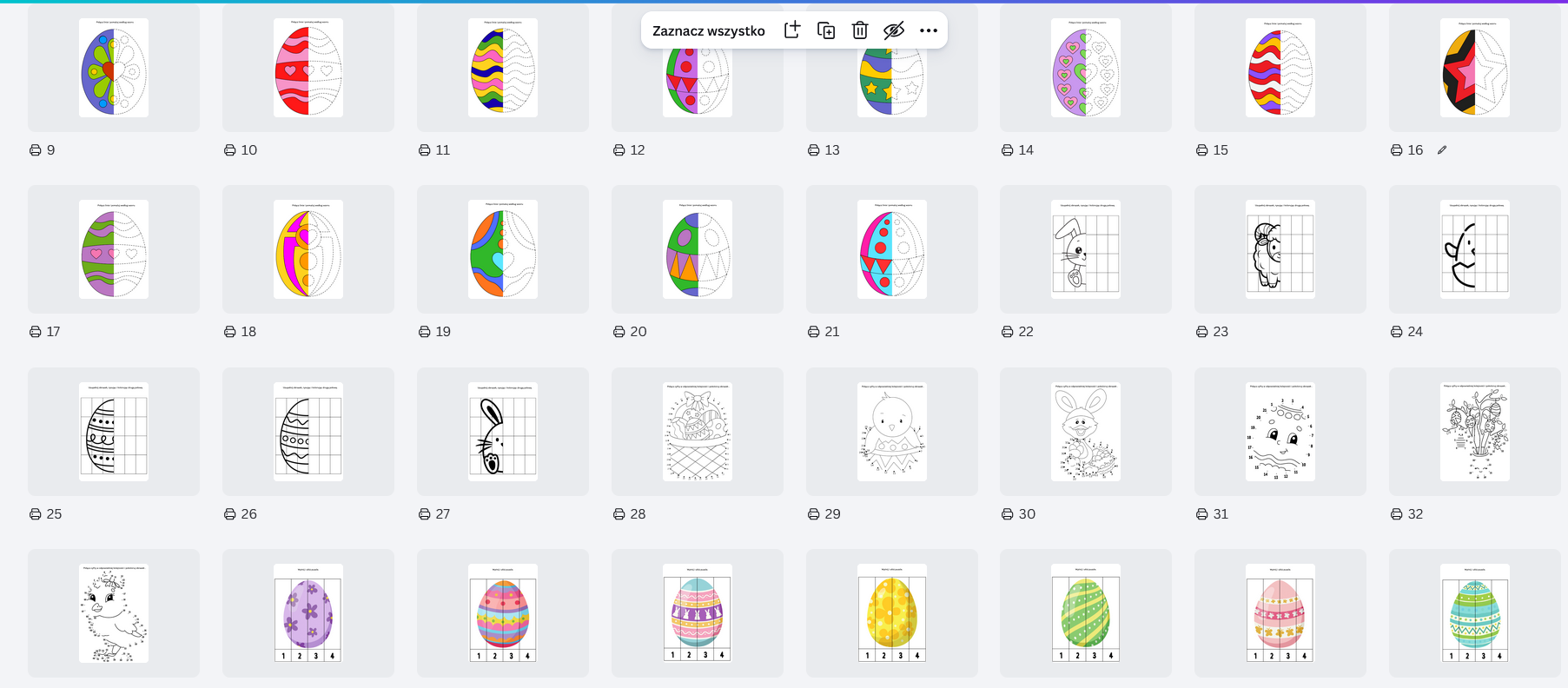The image size is (1568, 688).
Task: Click the print icon next to page 9
Action: pyautogui.click(x=36, y=150)
